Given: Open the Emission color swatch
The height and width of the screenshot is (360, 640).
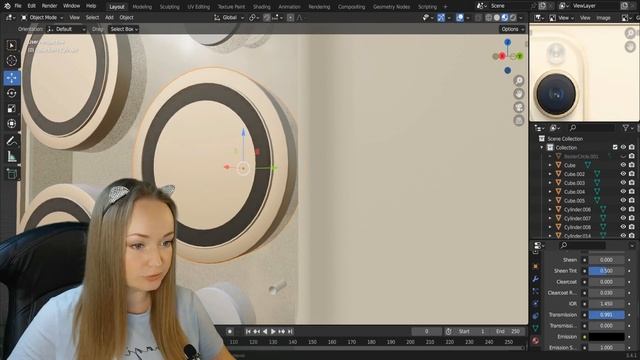Looking at the screenshot, I should (607, 337).
